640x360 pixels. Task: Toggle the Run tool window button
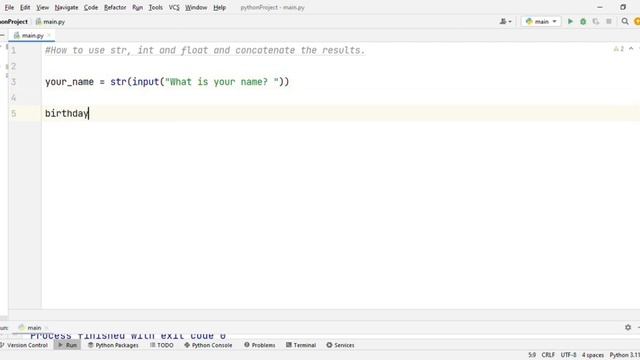[67, 345]
